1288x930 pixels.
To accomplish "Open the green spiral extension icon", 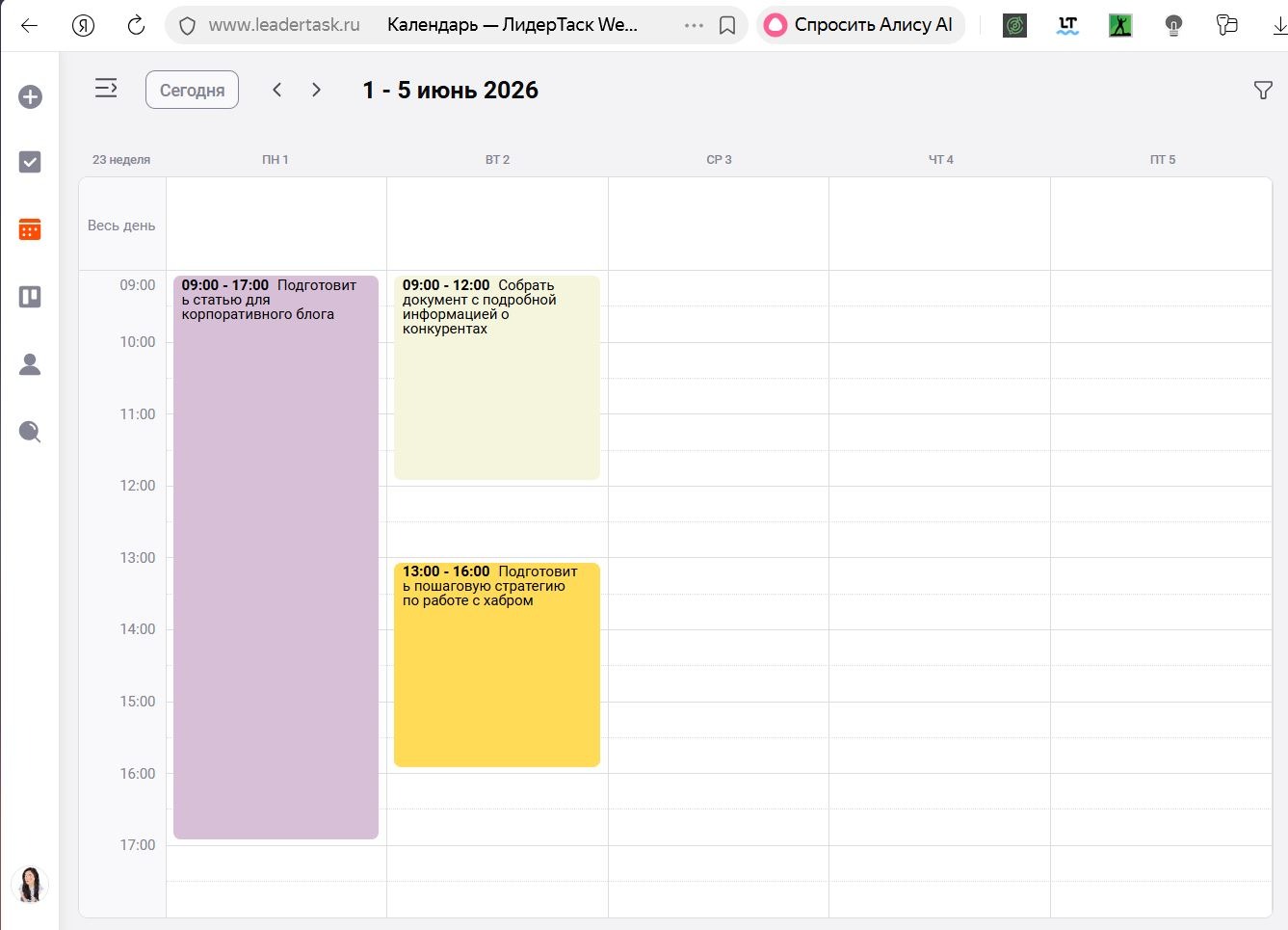I will (x=1014, y=26).
